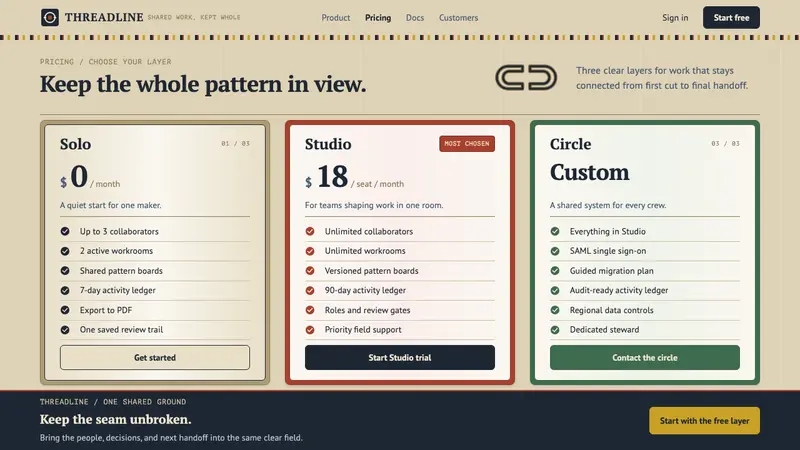The width and height of the screenshot is (800, 450).
Task: Click checkmark icon beside Audit-ready activity ledger
Action: tap(555, 290)
